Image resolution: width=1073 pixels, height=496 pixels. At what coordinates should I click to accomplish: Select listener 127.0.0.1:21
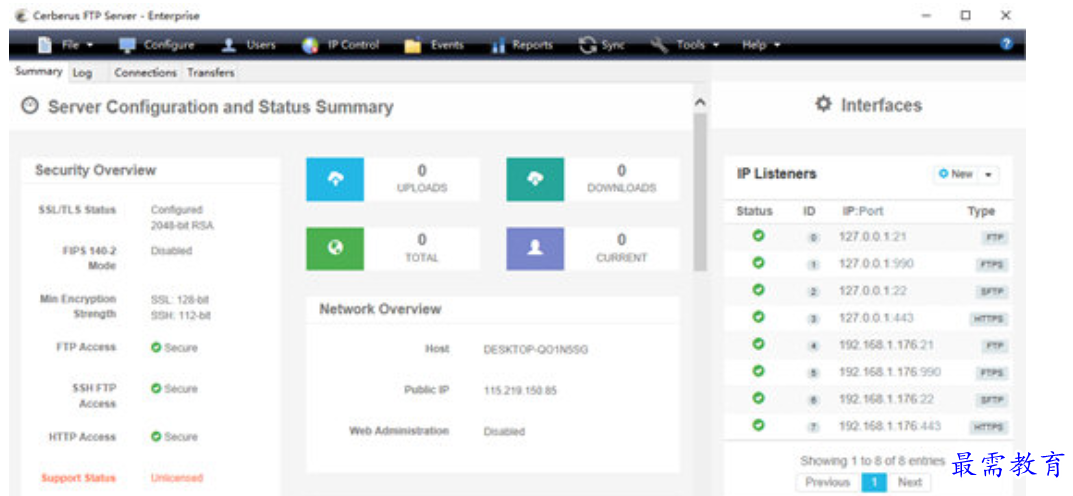click(x=868, y=237)
